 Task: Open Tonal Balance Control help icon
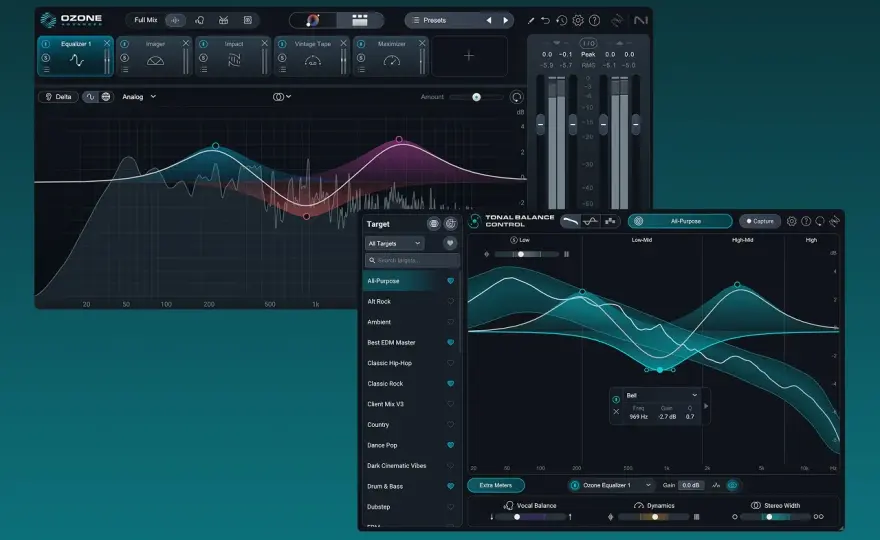806,221
